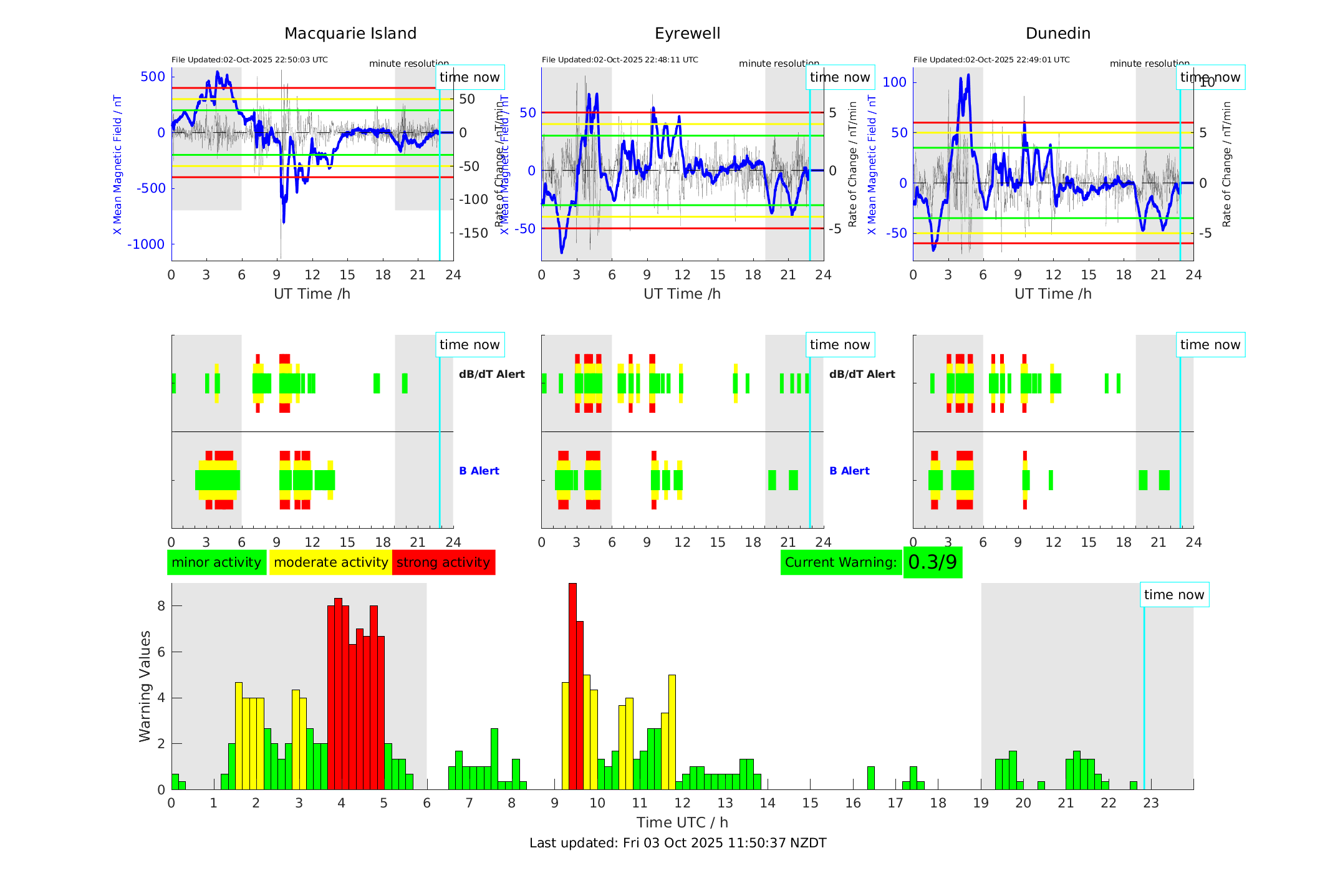This screenshot has width=1320, height=896.
Task: Click 'time now' label on warning bar chart
Action: [x=1174, y=595]
